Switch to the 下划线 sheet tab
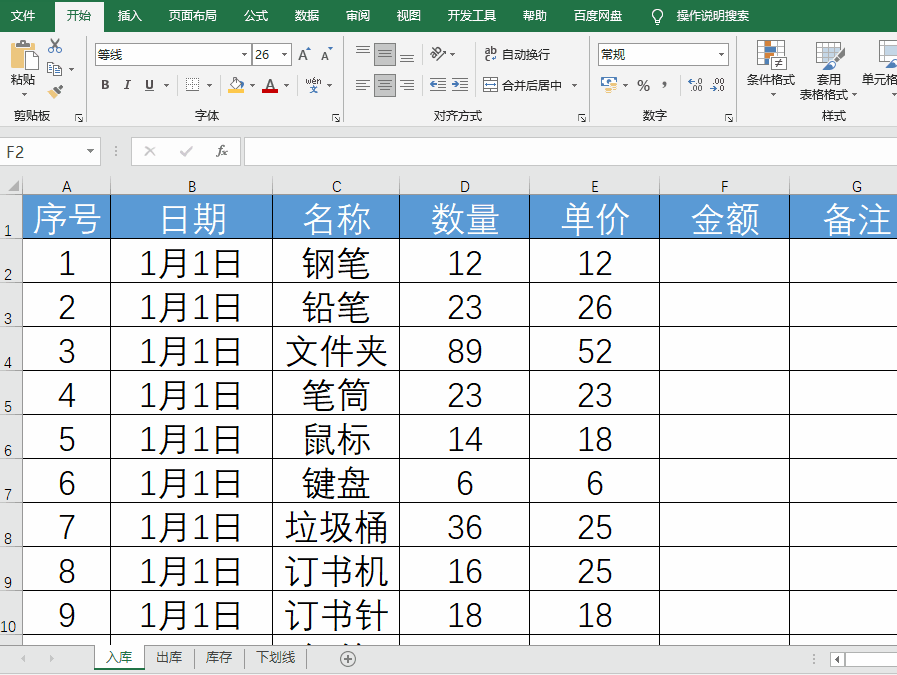This screenshot has width=897, height=675. 275,658
